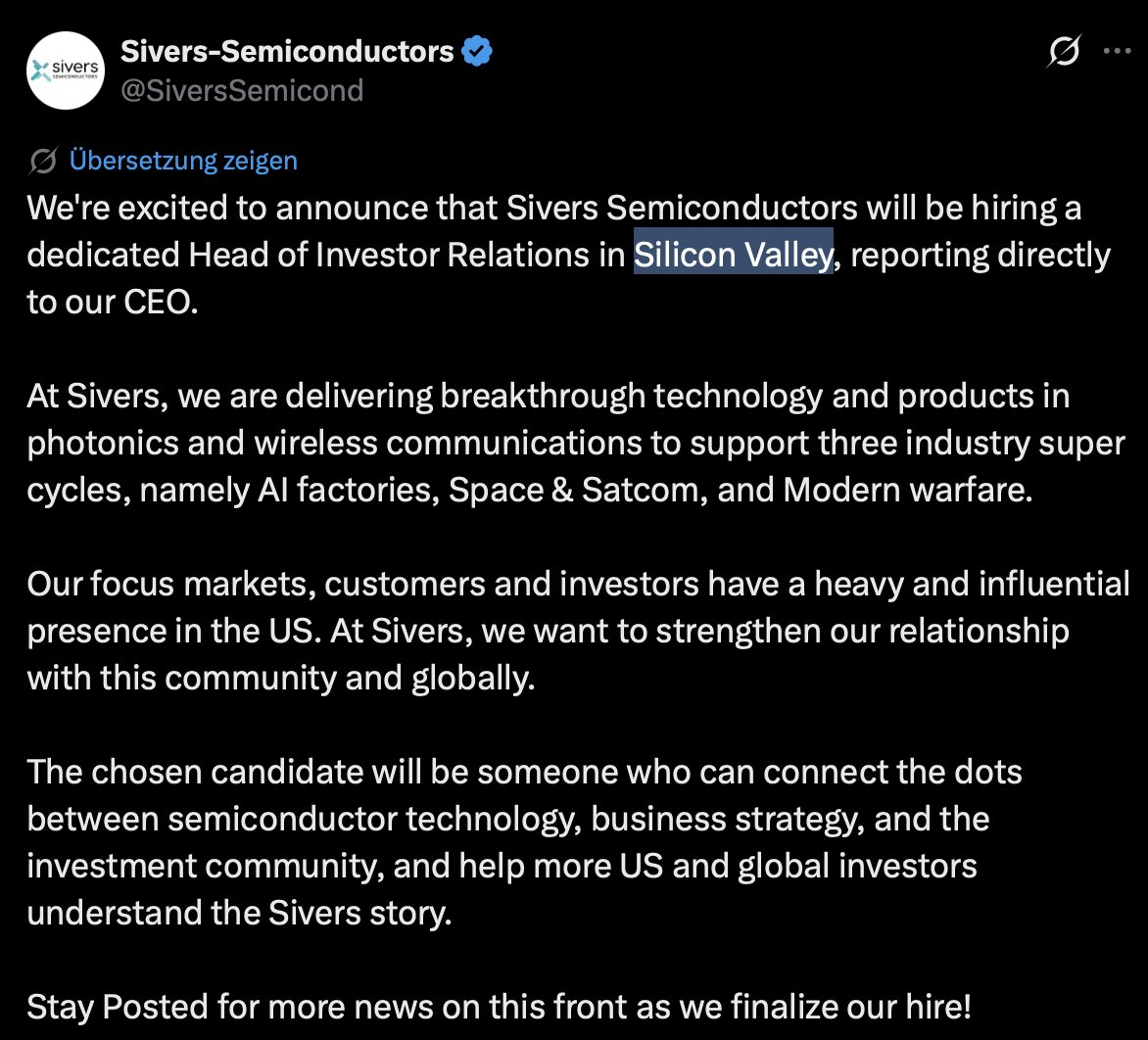Open the @SiversSemicond handle link

(242, 90)
